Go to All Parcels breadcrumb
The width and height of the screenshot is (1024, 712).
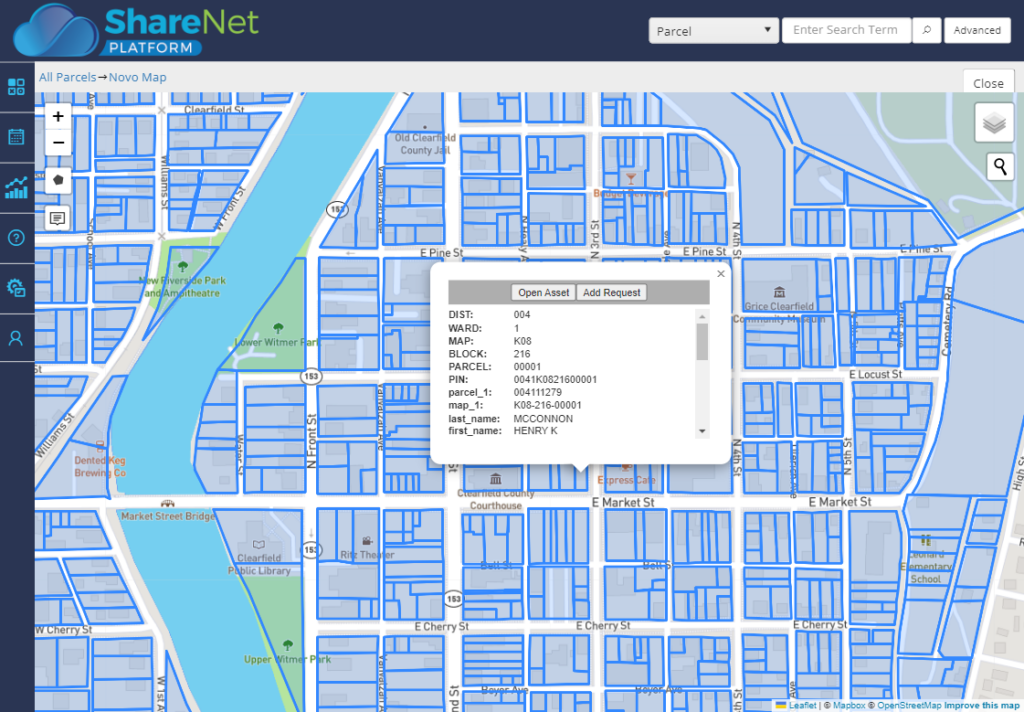(67, 77)
